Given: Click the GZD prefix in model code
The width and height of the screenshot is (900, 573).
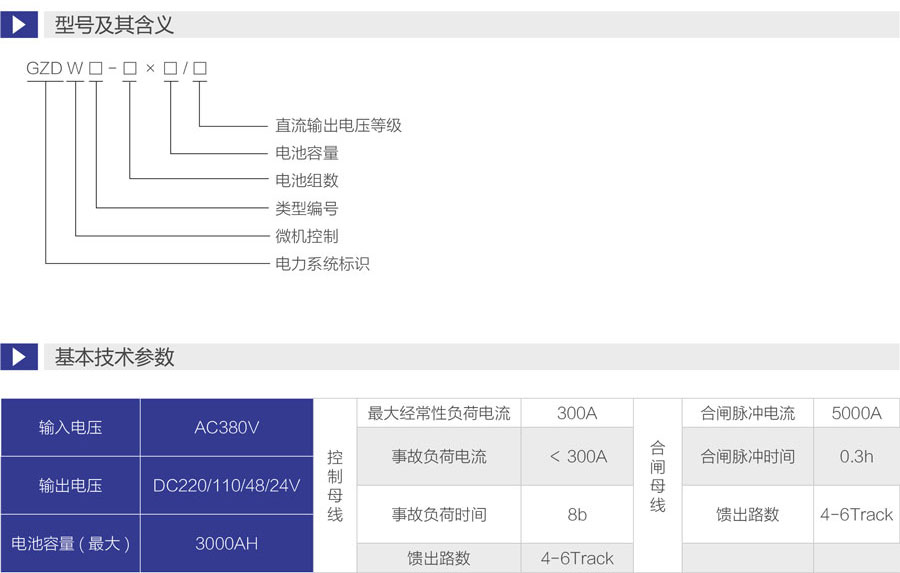Looking at the screenshot, I should pos(44,69).
